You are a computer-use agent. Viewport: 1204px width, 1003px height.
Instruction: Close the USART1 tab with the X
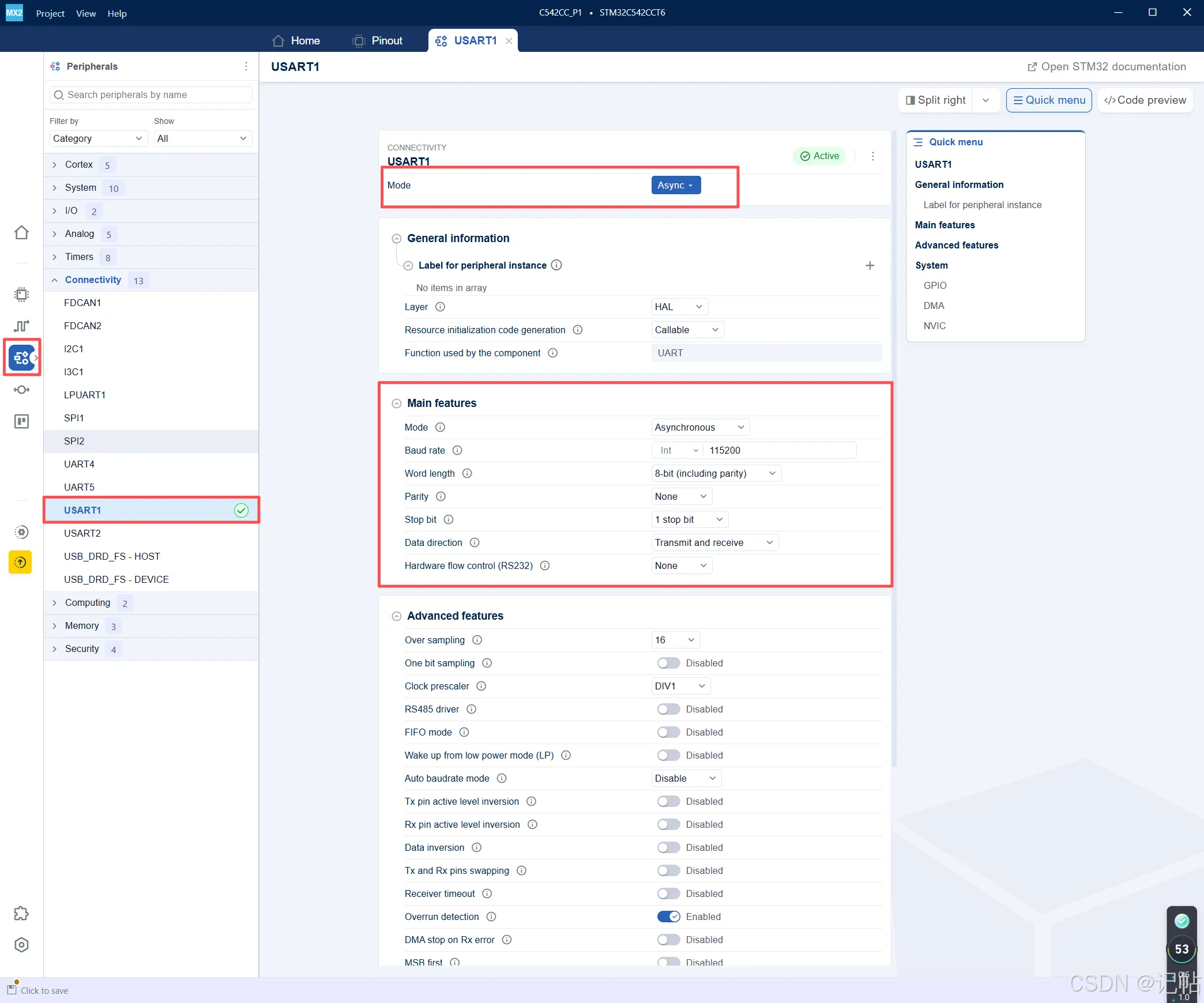pos(509,41)
